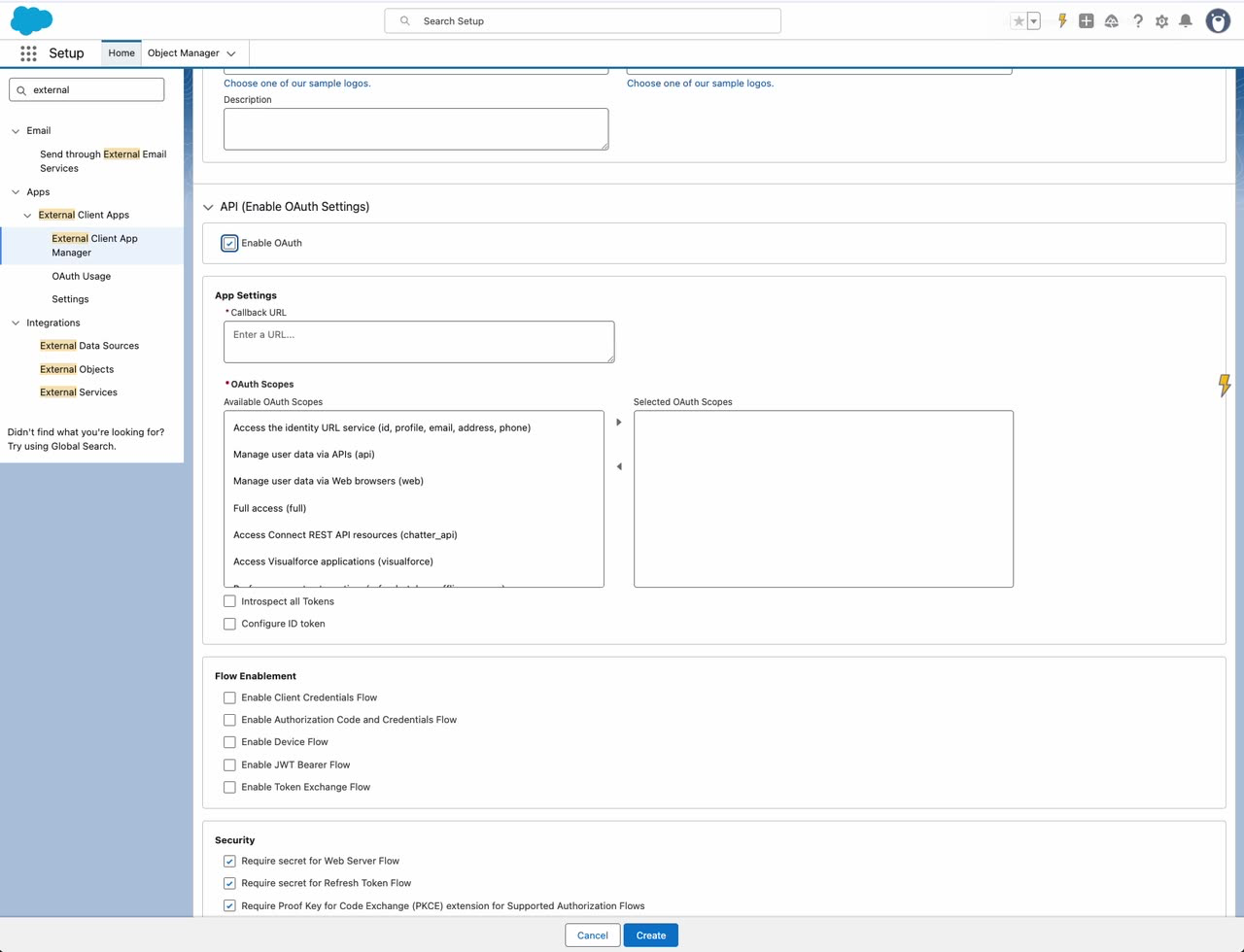1244x952 pixels.
Task: Open the Object Manager tab dropdown chevron
Action: 231,53
